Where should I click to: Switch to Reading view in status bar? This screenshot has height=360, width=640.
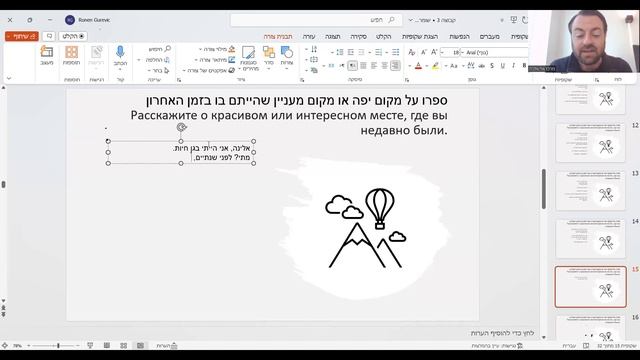(x=107, y=346)
